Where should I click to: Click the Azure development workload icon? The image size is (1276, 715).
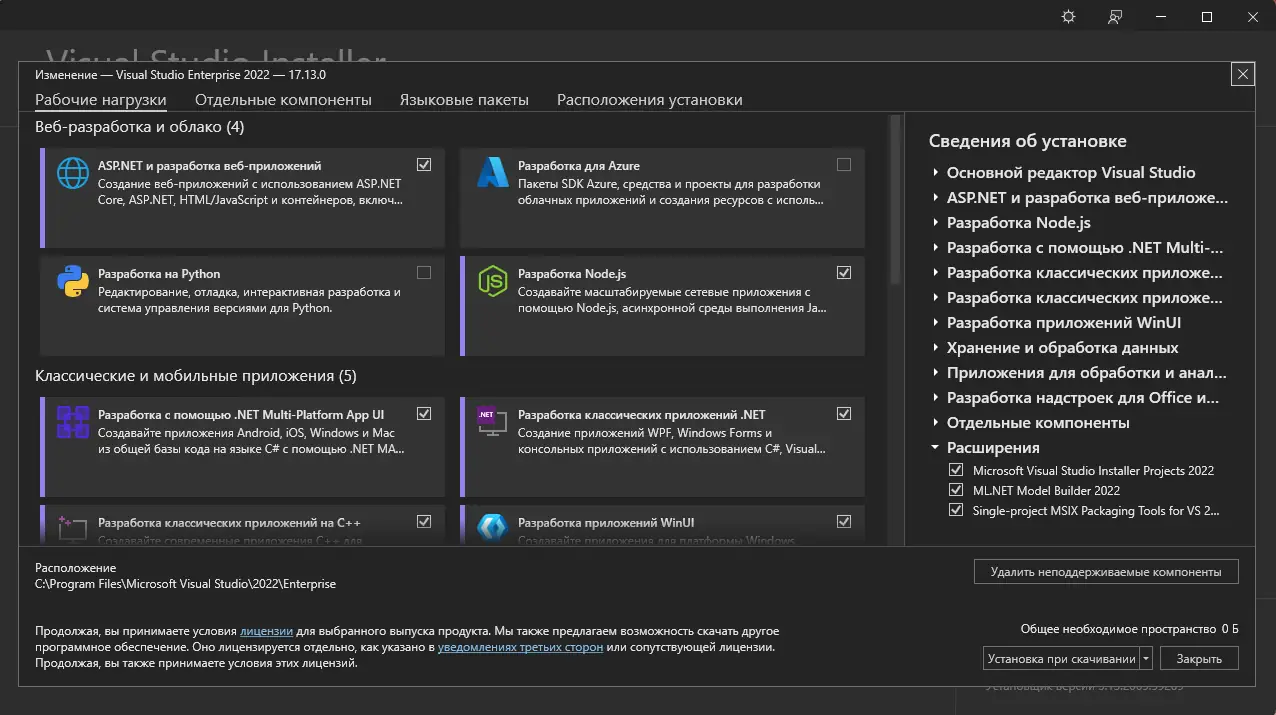493,173
